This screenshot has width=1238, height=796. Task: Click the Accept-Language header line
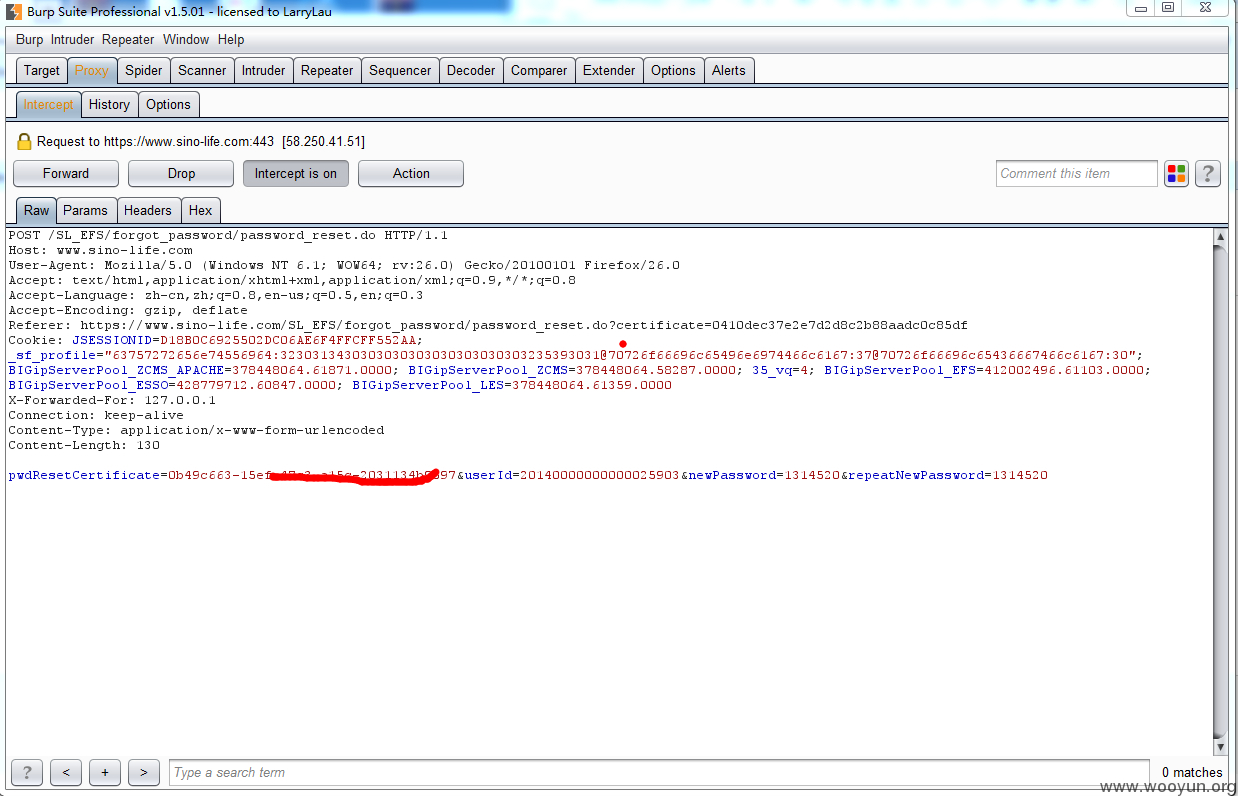pos(216,296)
